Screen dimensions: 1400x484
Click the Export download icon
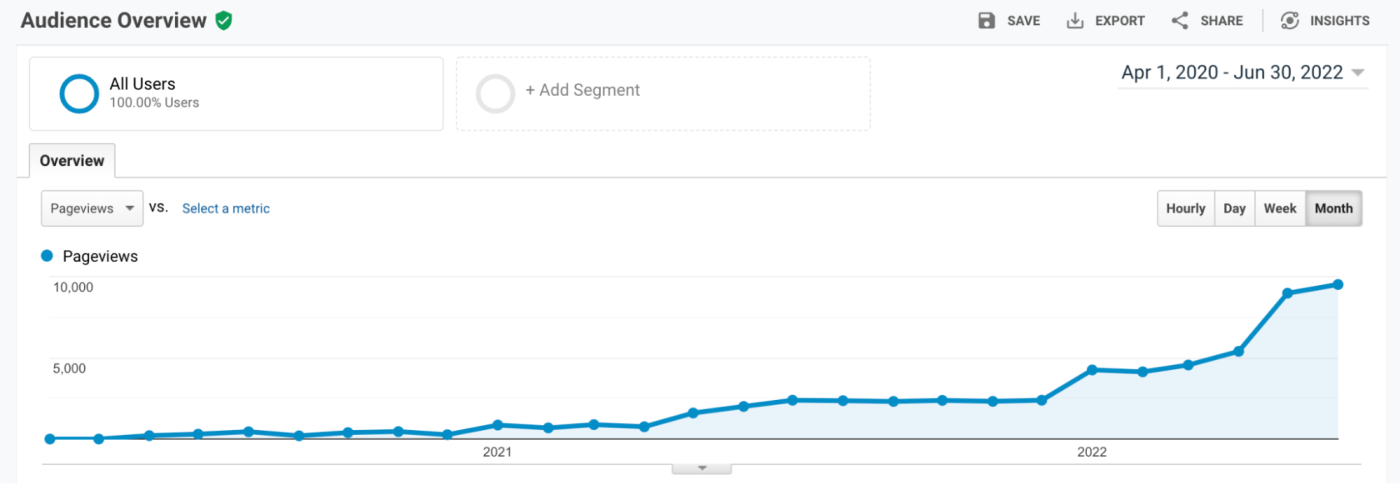point(1075,20)
